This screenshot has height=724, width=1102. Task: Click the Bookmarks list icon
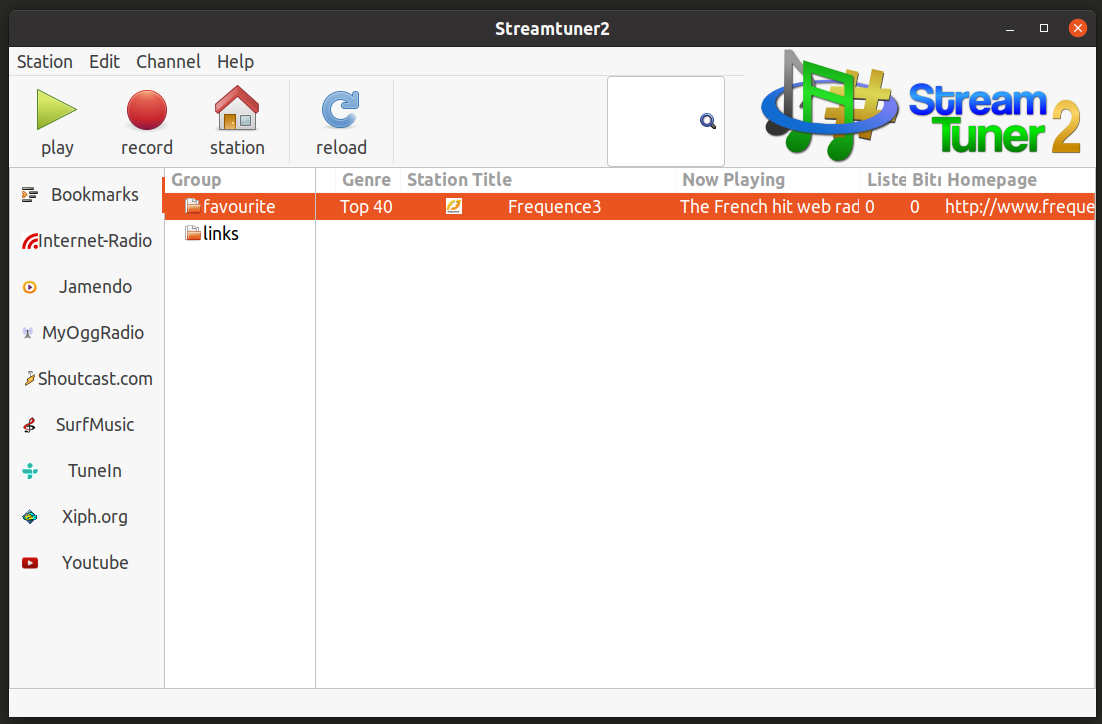point(30,195)
